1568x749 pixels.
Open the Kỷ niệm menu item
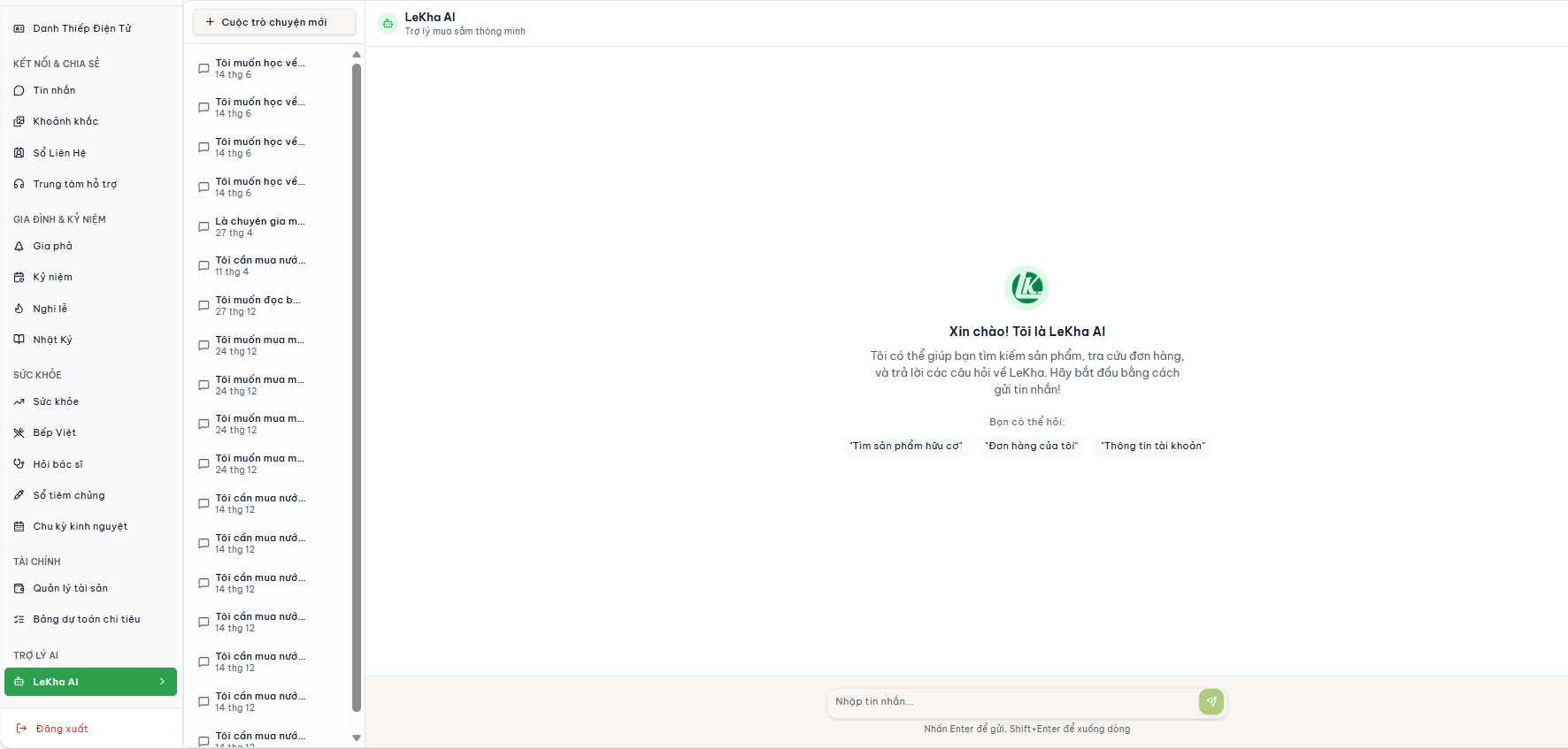tap(90, 277)
